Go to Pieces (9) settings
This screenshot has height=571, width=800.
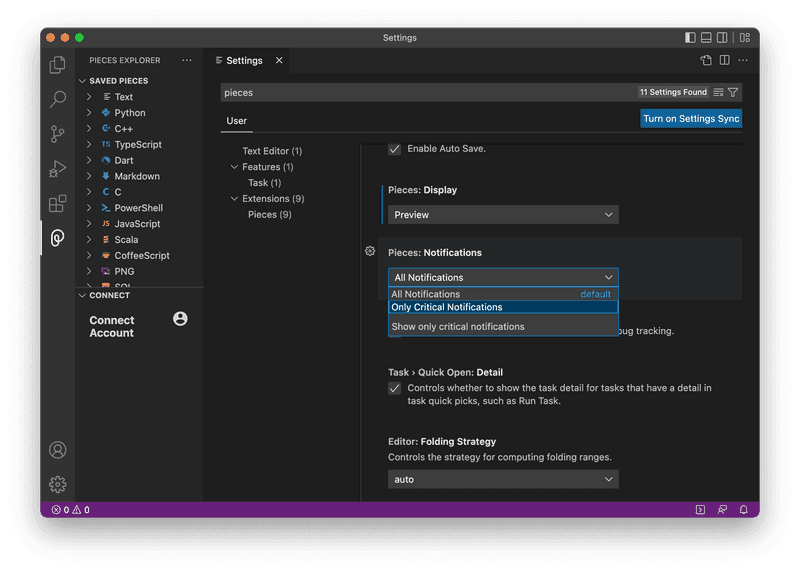pyautogui.click(x=269, y=214)
